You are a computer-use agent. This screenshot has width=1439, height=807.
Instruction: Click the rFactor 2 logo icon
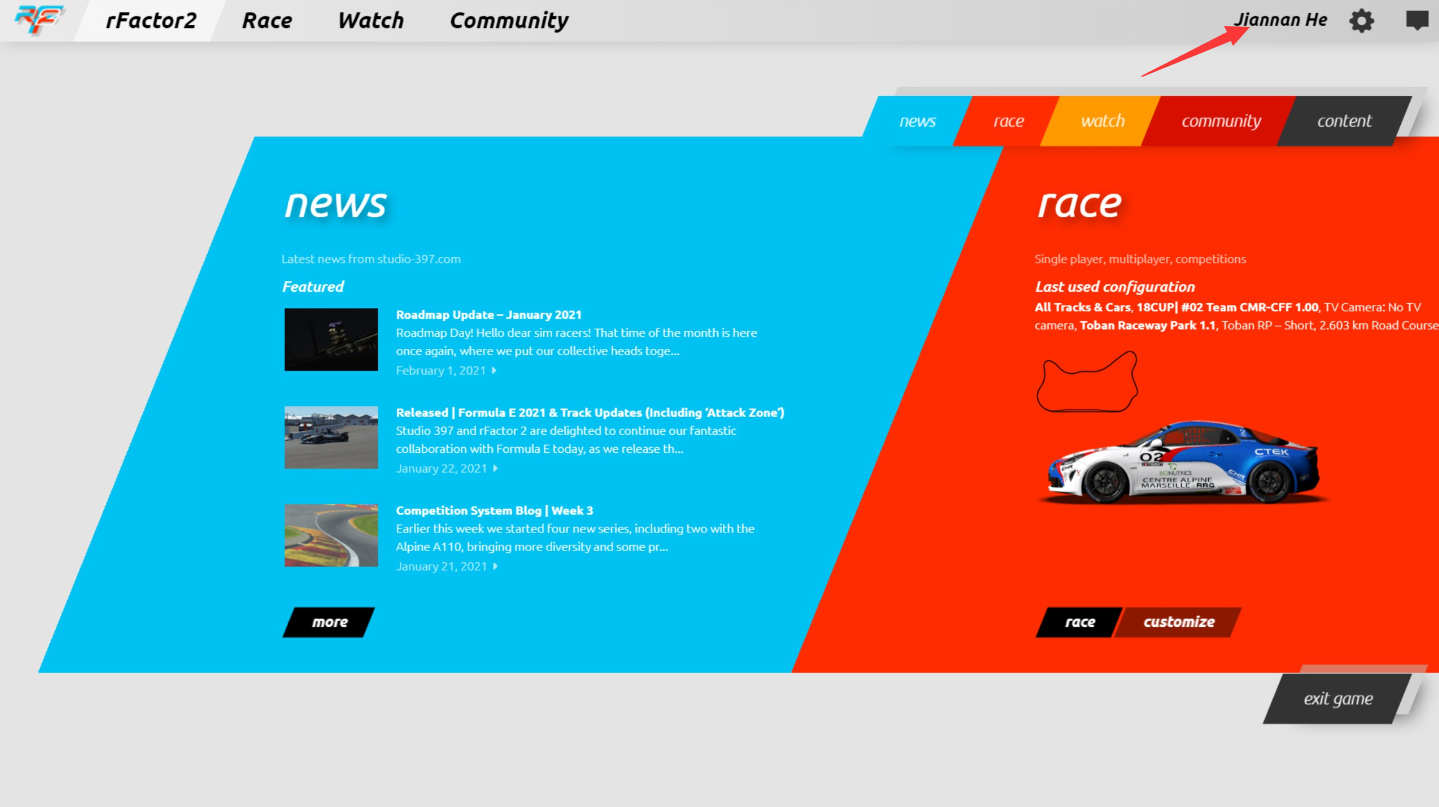(40, 20)
